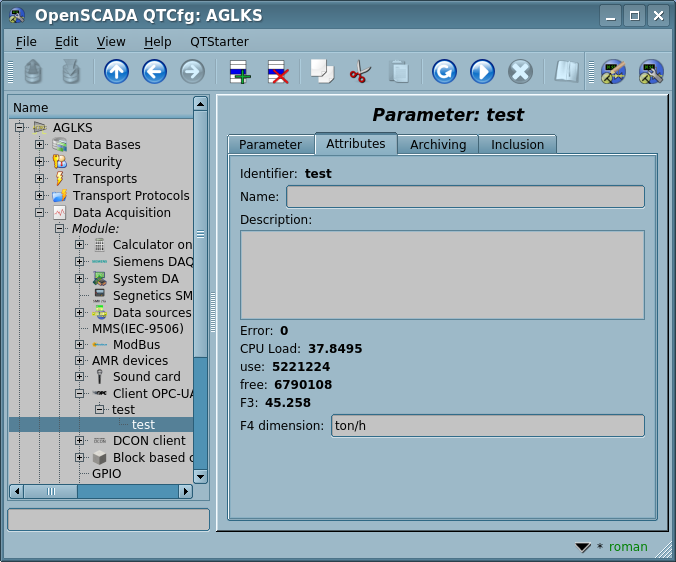Select Sound card in the tree
Image resolution: width=676 pixels, height=562 pixels.
coord(146,377)
